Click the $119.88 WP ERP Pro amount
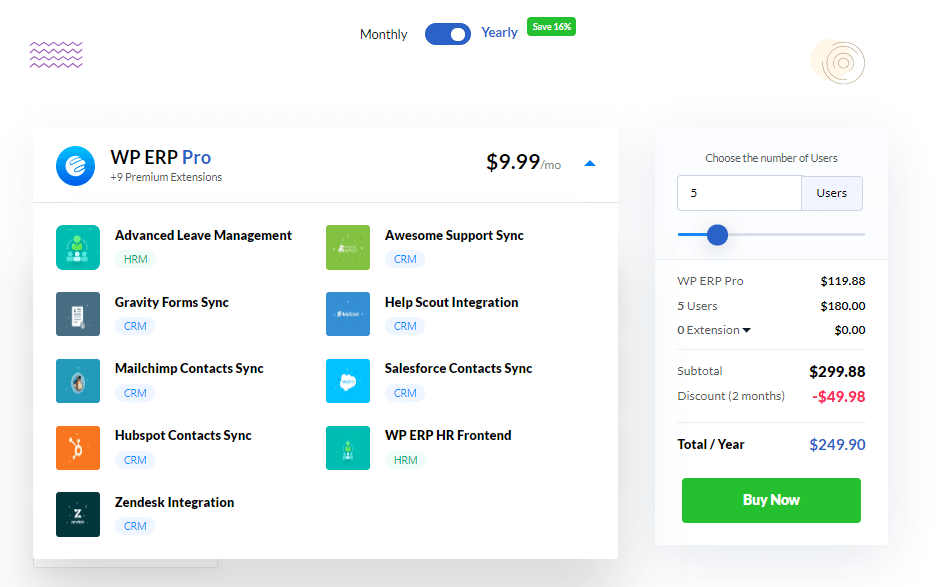Viewport: 938px width, 587px height. coord(843,281)
